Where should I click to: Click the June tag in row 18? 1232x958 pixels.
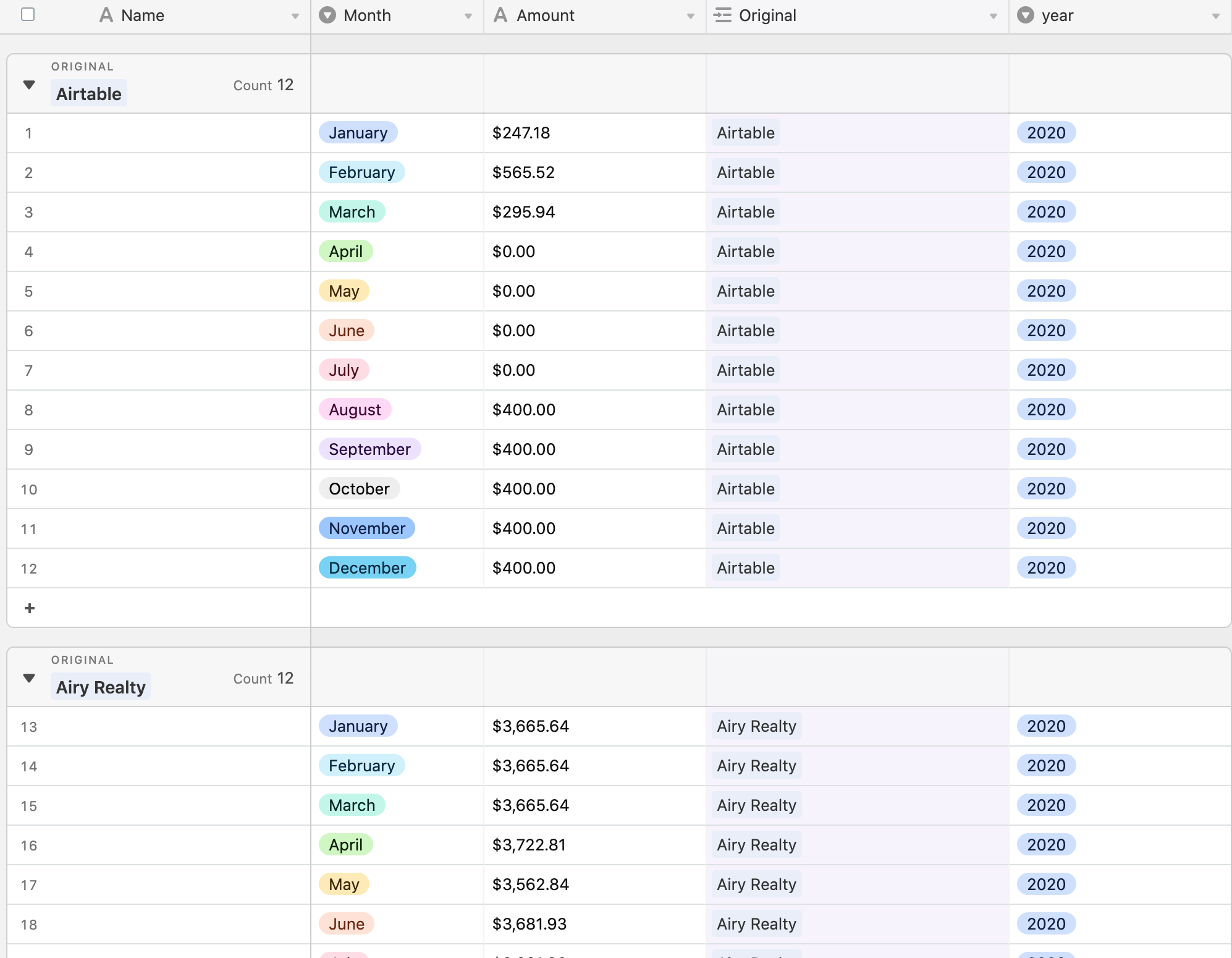[347, 923]
